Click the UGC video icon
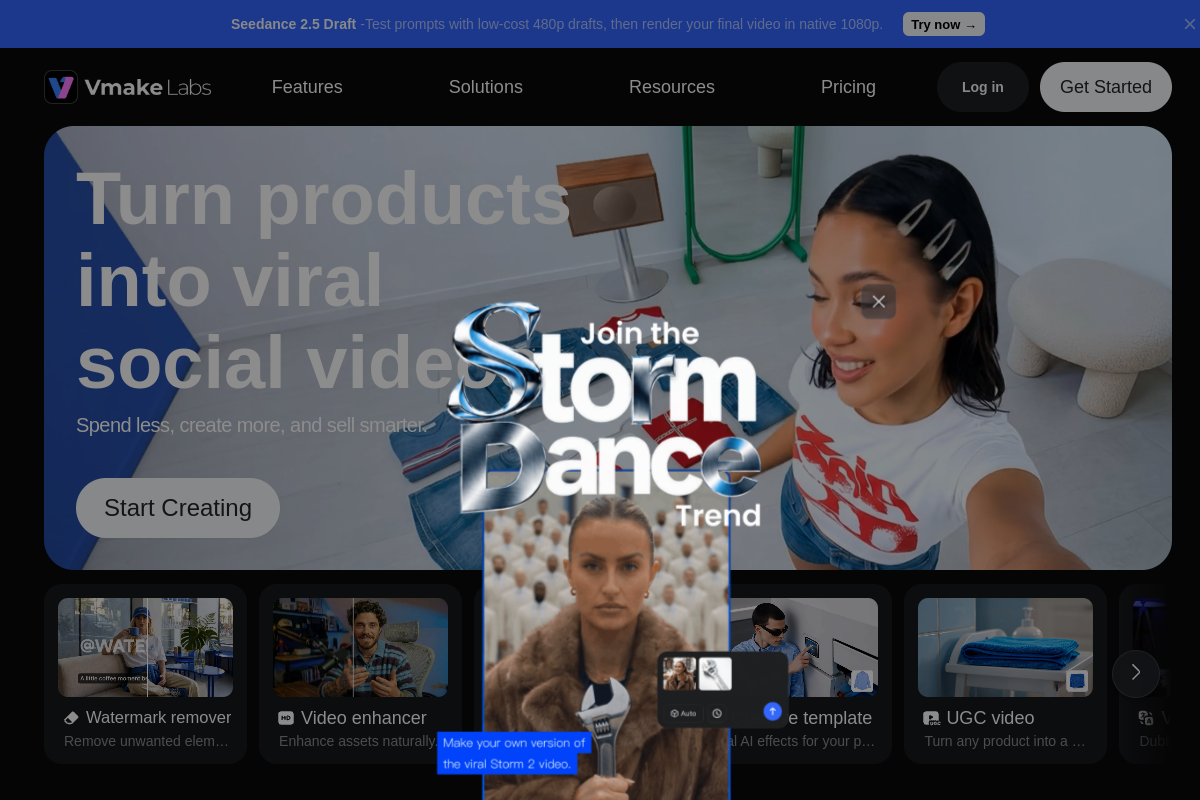This screenshot has width=1200, height=800. point(931,718)
